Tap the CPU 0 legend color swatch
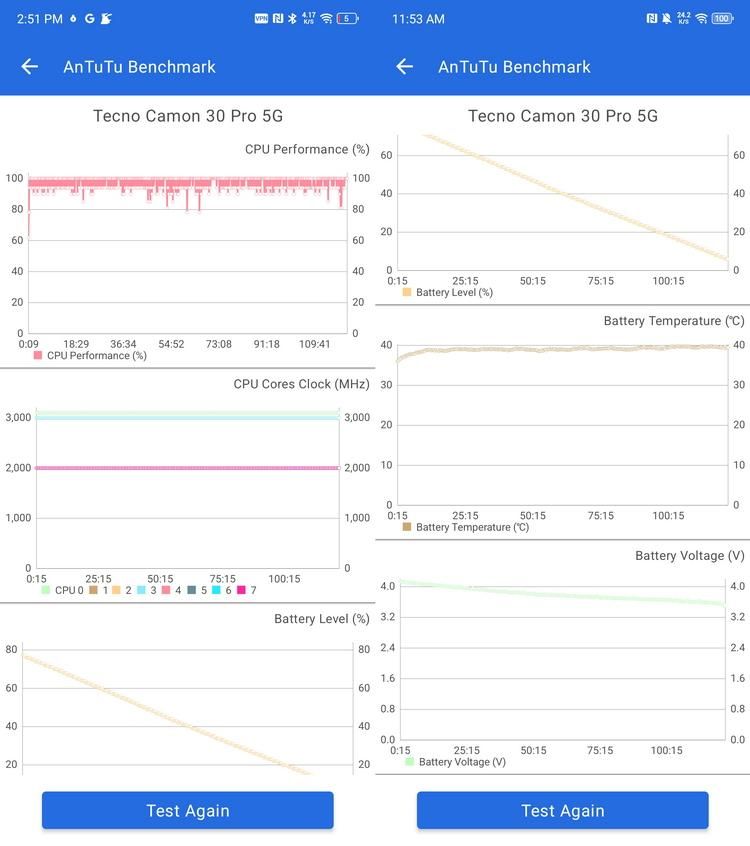The height and width of the screenshot is (846, 750). pyautogui.click(x=46, y=590)
